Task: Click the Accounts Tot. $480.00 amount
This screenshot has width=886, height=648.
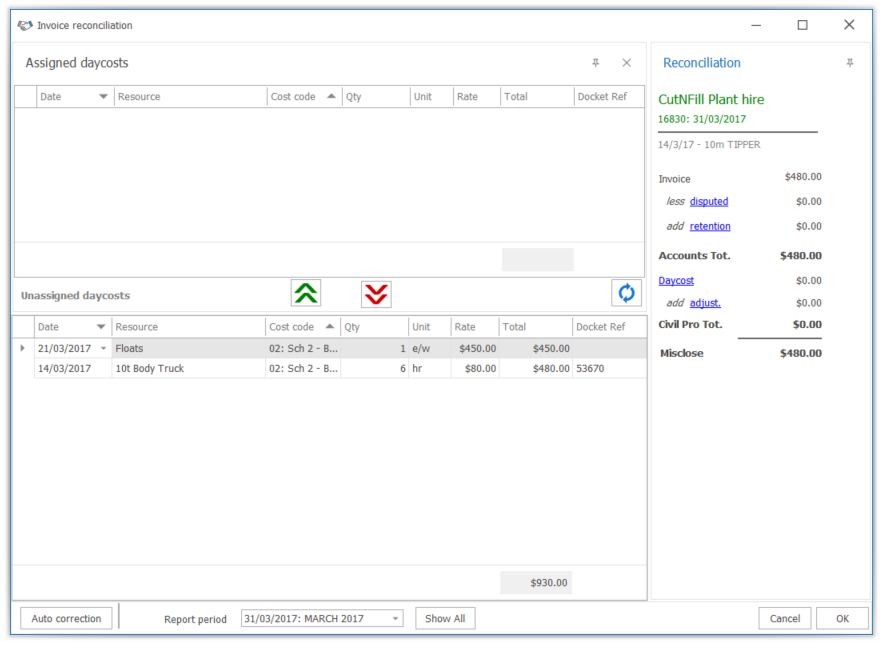Action: coord(801,256)
